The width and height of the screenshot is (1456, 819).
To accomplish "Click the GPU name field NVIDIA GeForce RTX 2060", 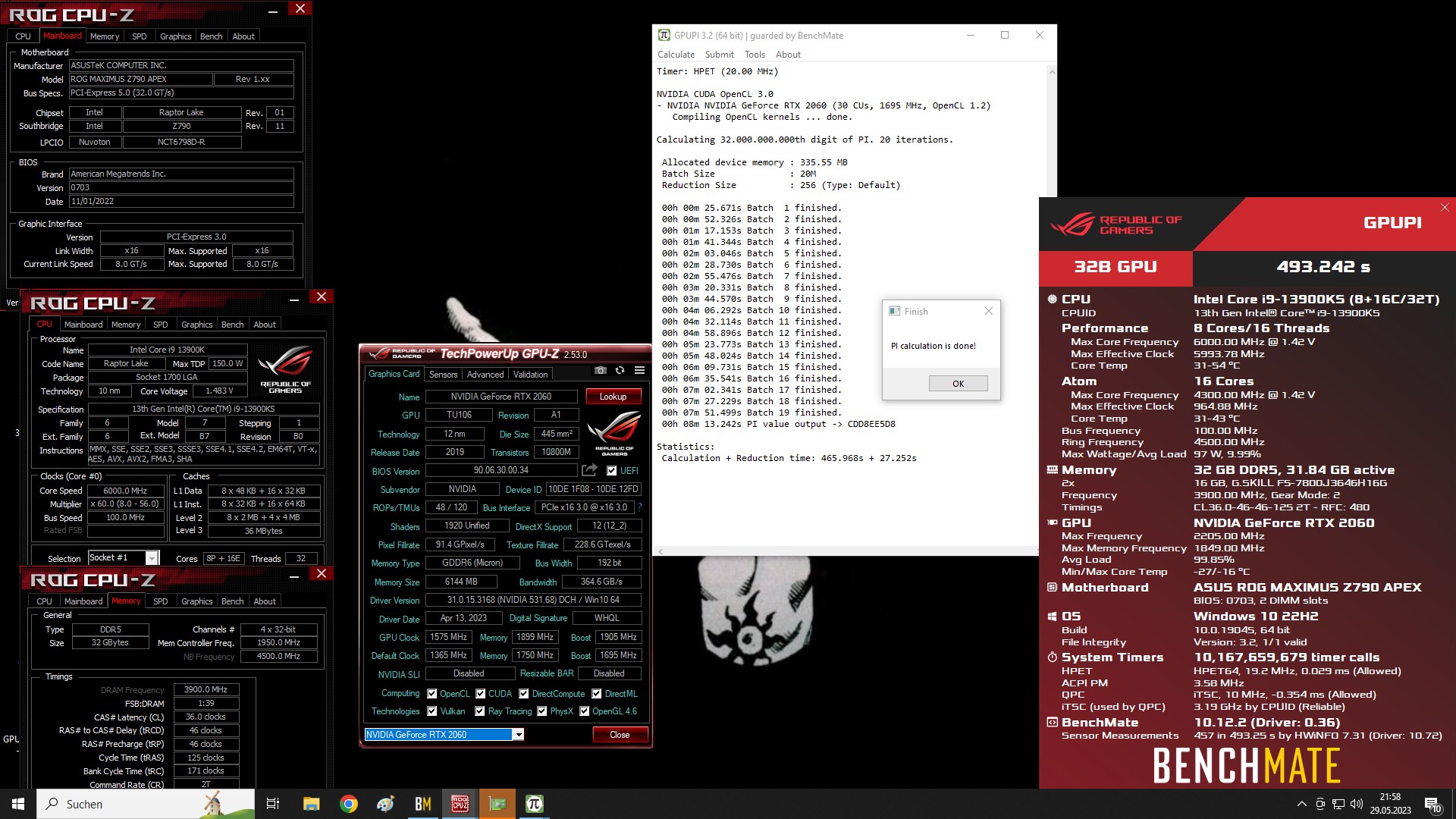I will [x=500, y=397].
